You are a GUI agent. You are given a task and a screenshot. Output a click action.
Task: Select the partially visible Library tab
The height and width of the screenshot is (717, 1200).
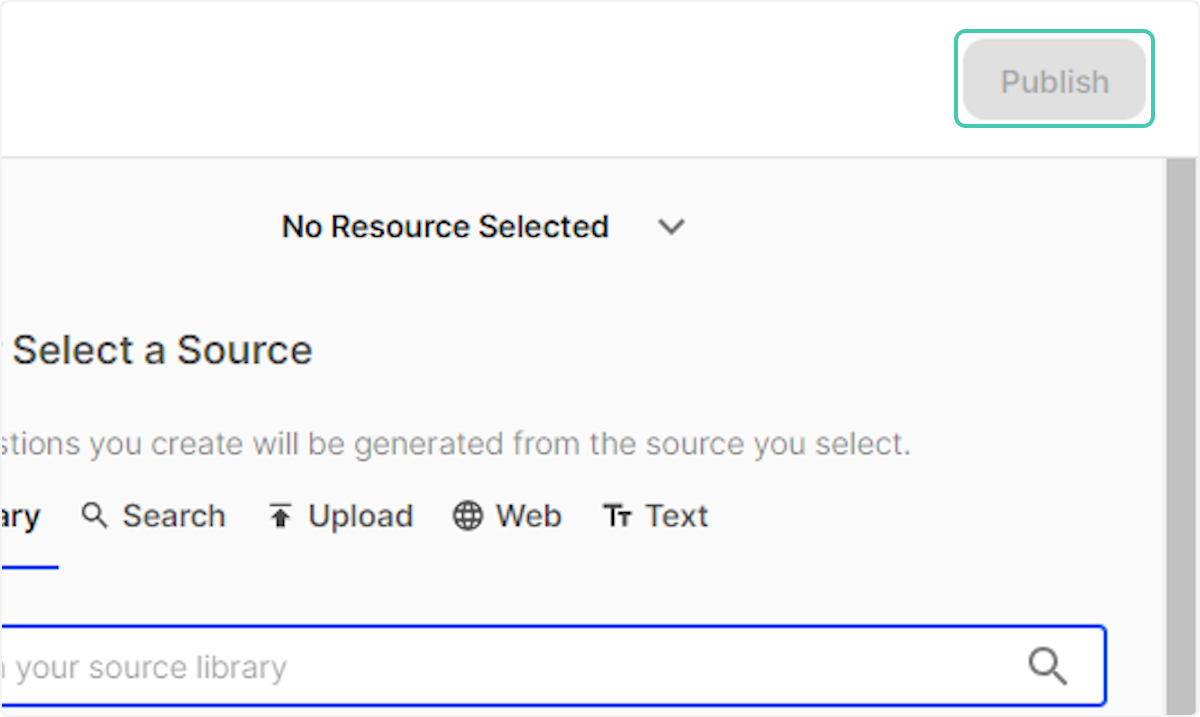20,517
